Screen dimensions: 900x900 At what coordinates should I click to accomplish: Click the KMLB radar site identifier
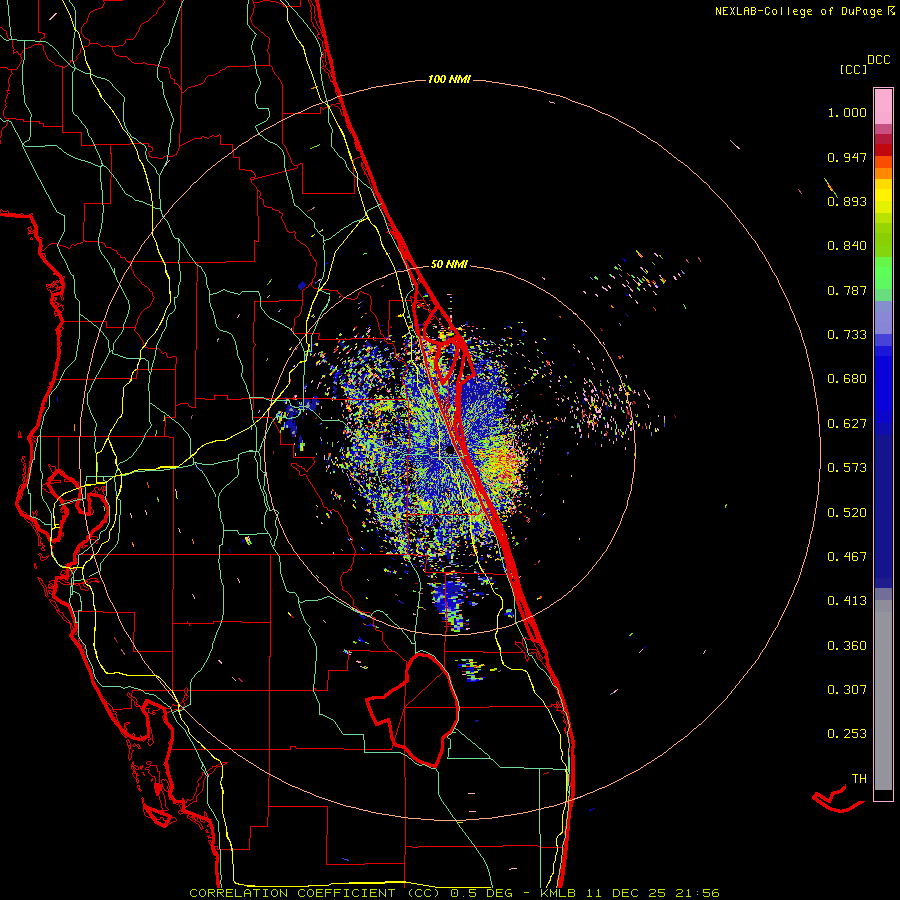tap(558, 893)
